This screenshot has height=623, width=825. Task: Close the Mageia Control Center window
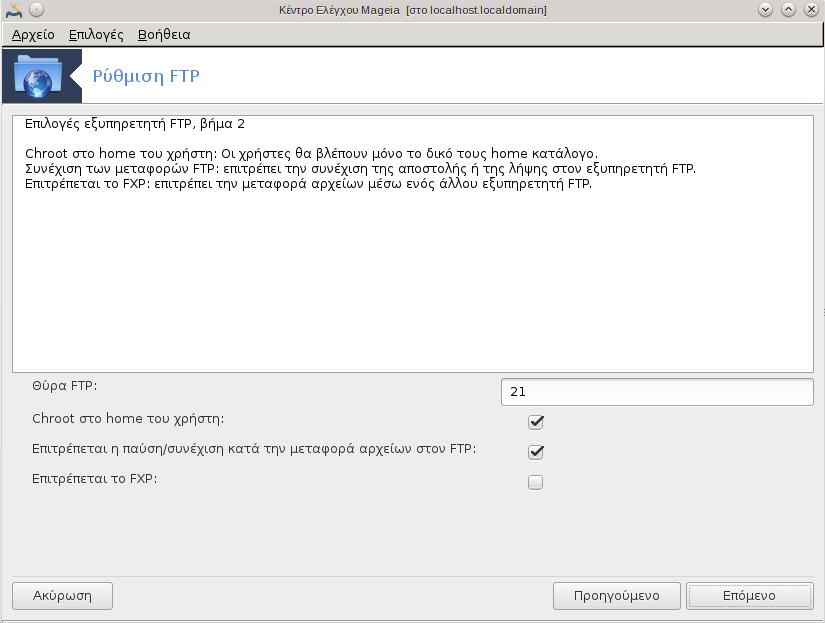[x=811, y=10]
